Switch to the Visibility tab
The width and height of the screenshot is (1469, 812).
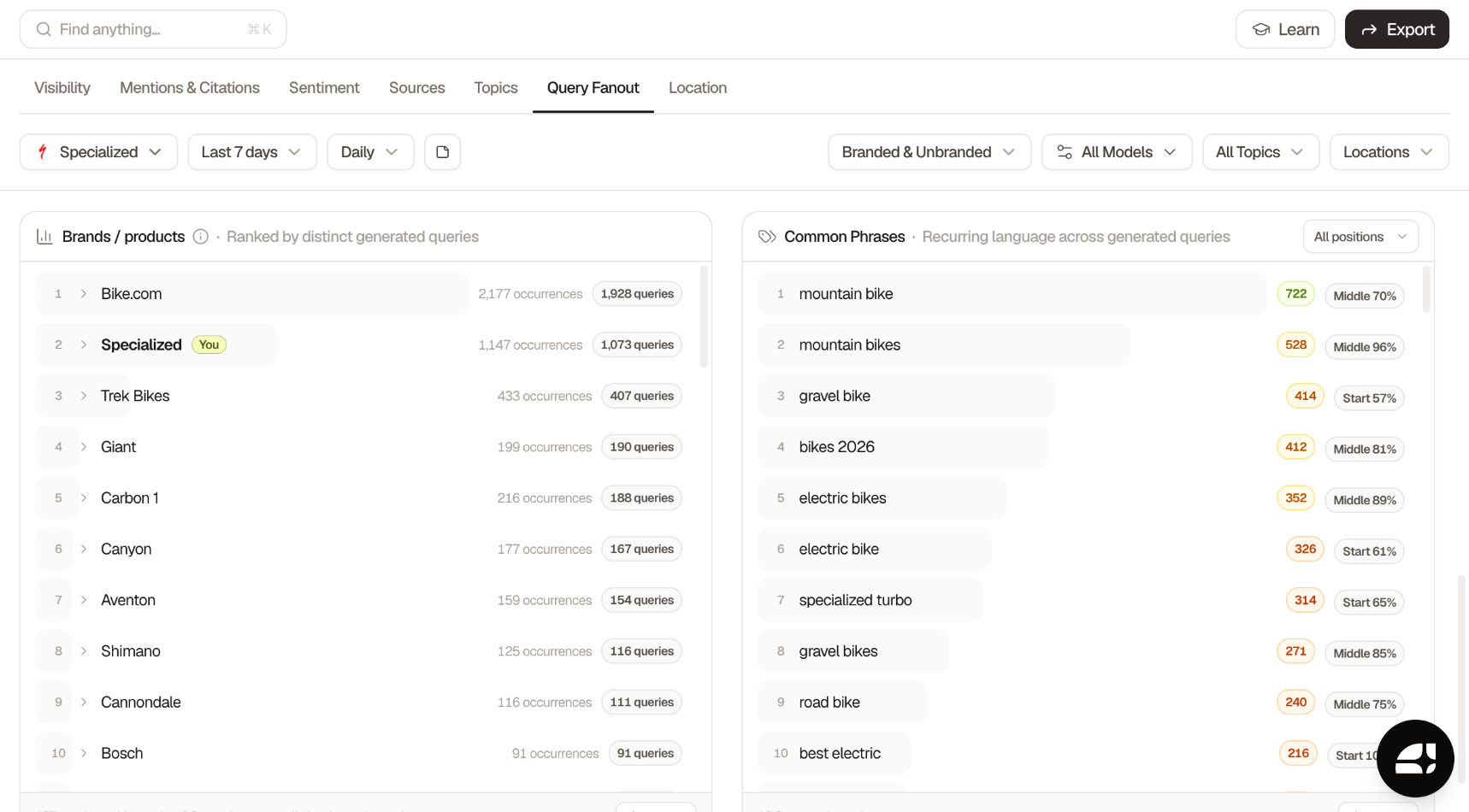point(62,88)
